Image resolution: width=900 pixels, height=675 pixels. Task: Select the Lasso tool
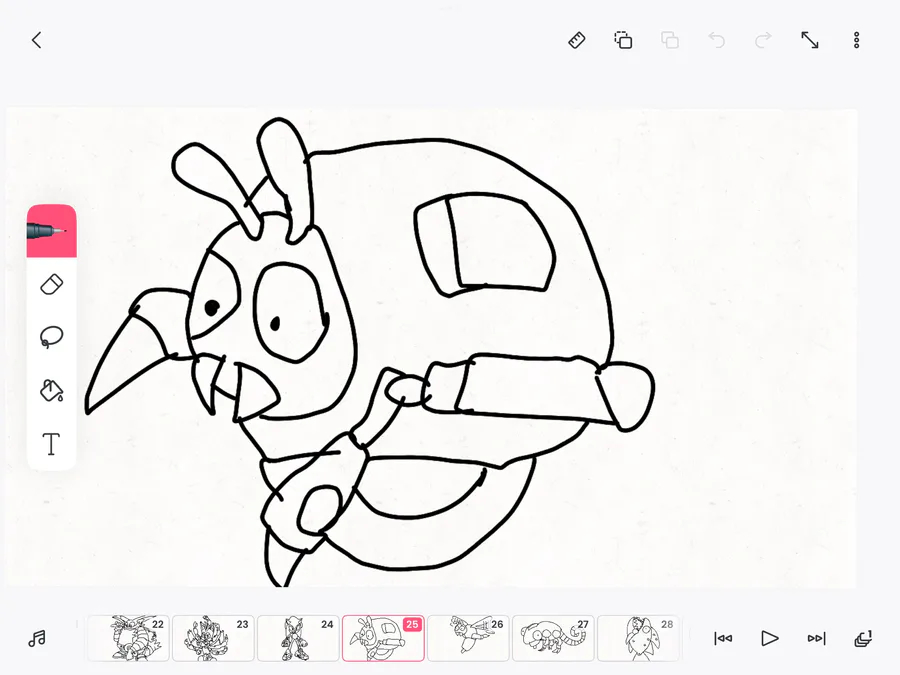coord(52,337)
